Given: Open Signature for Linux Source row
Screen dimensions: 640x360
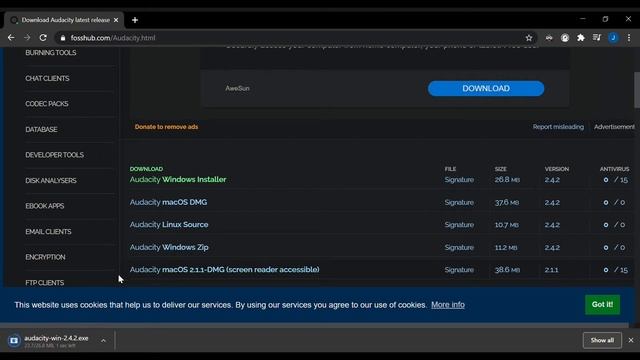Looking at the screenshot, I should pyautogui.click(x=459, y=225).
